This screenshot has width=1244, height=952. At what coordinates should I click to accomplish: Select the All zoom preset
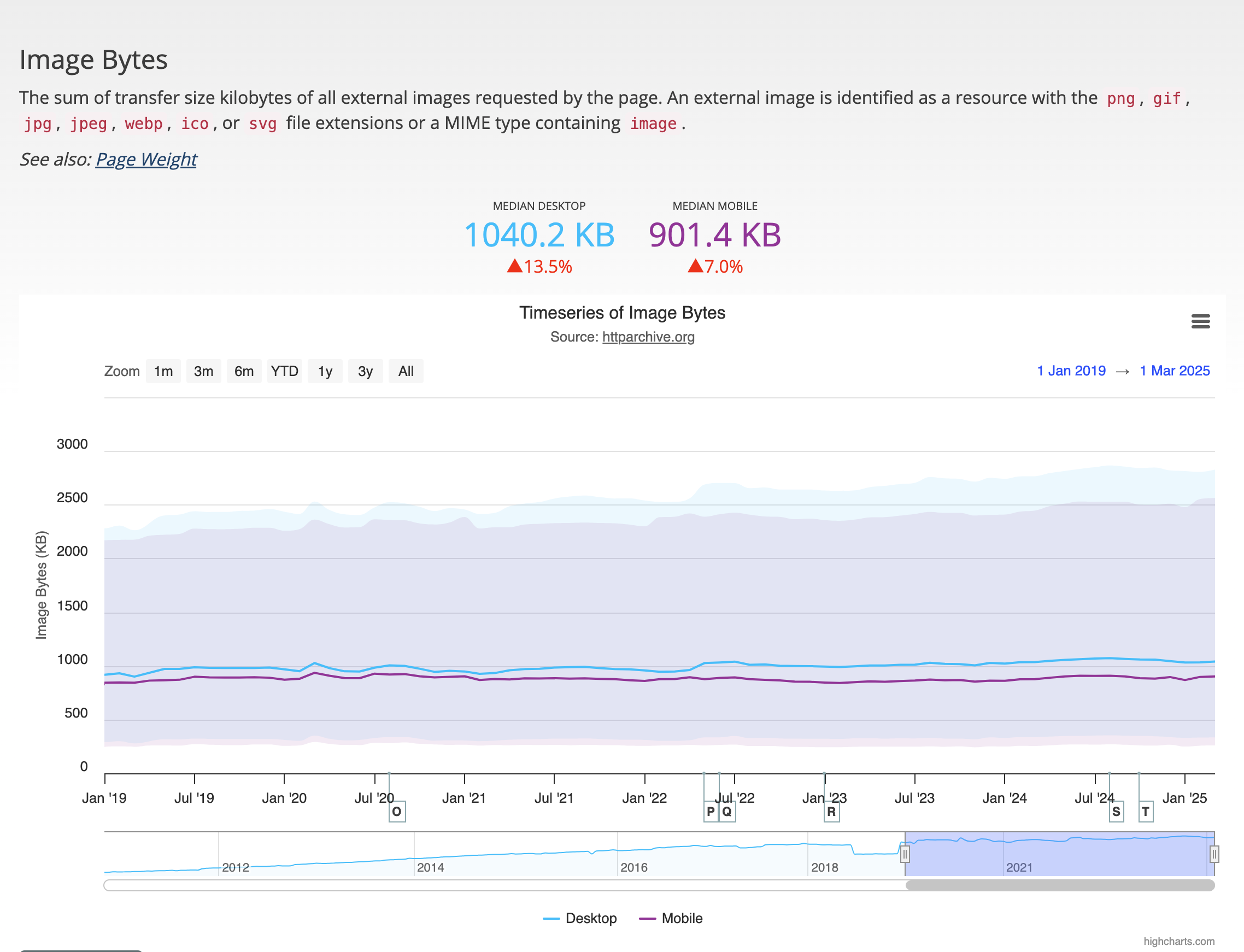pos(406,371)
